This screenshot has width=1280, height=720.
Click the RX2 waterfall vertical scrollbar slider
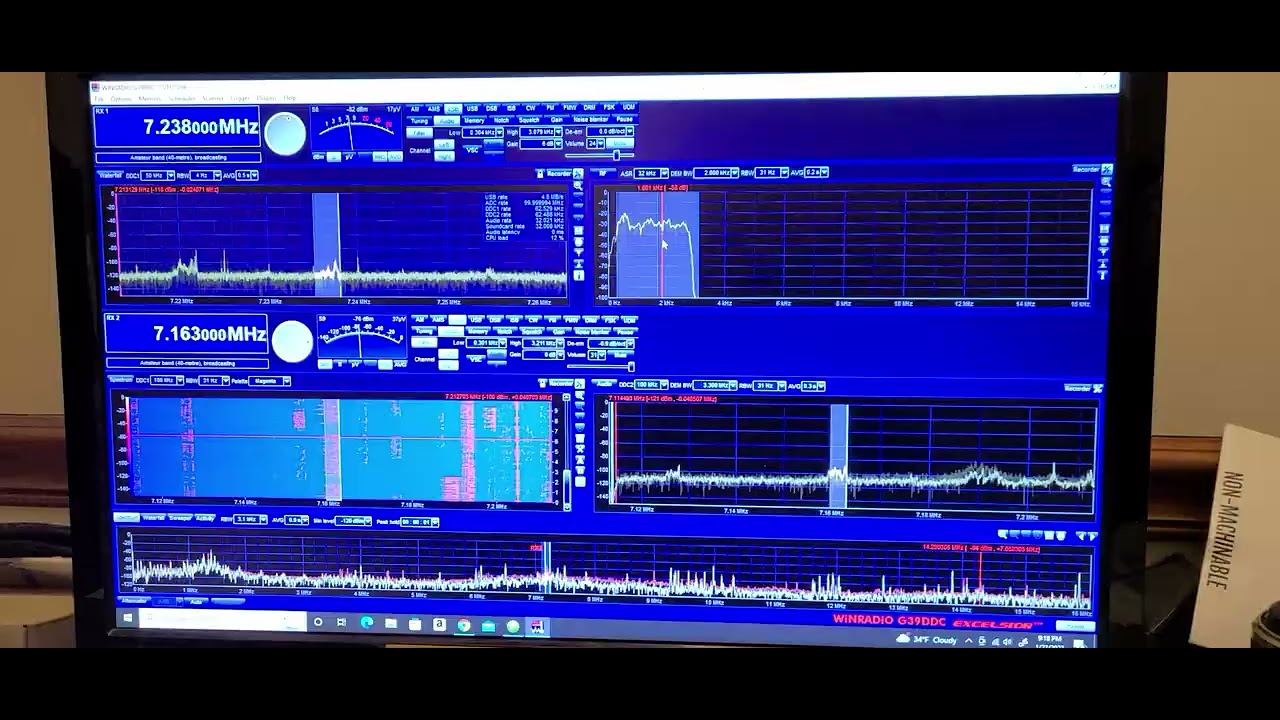click(x=567, y=486)
